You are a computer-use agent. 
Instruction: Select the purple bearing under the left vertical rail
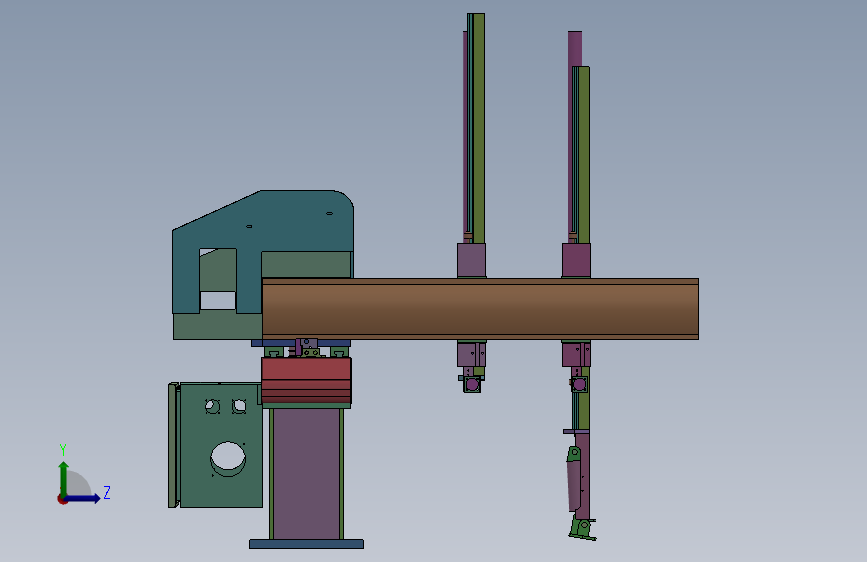point(472,384)
